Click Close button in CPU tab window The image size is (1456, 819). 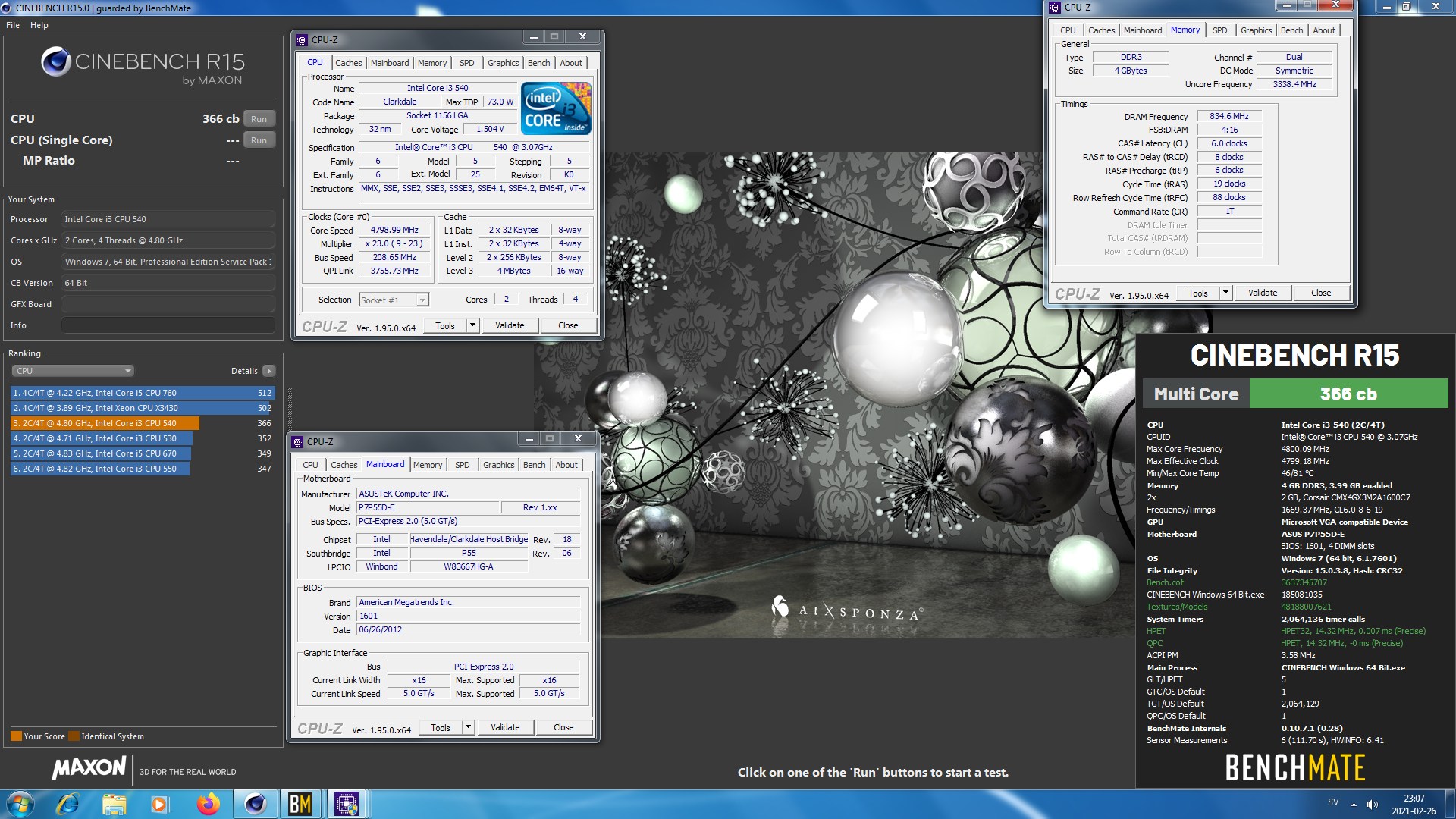tap(568, 325)
